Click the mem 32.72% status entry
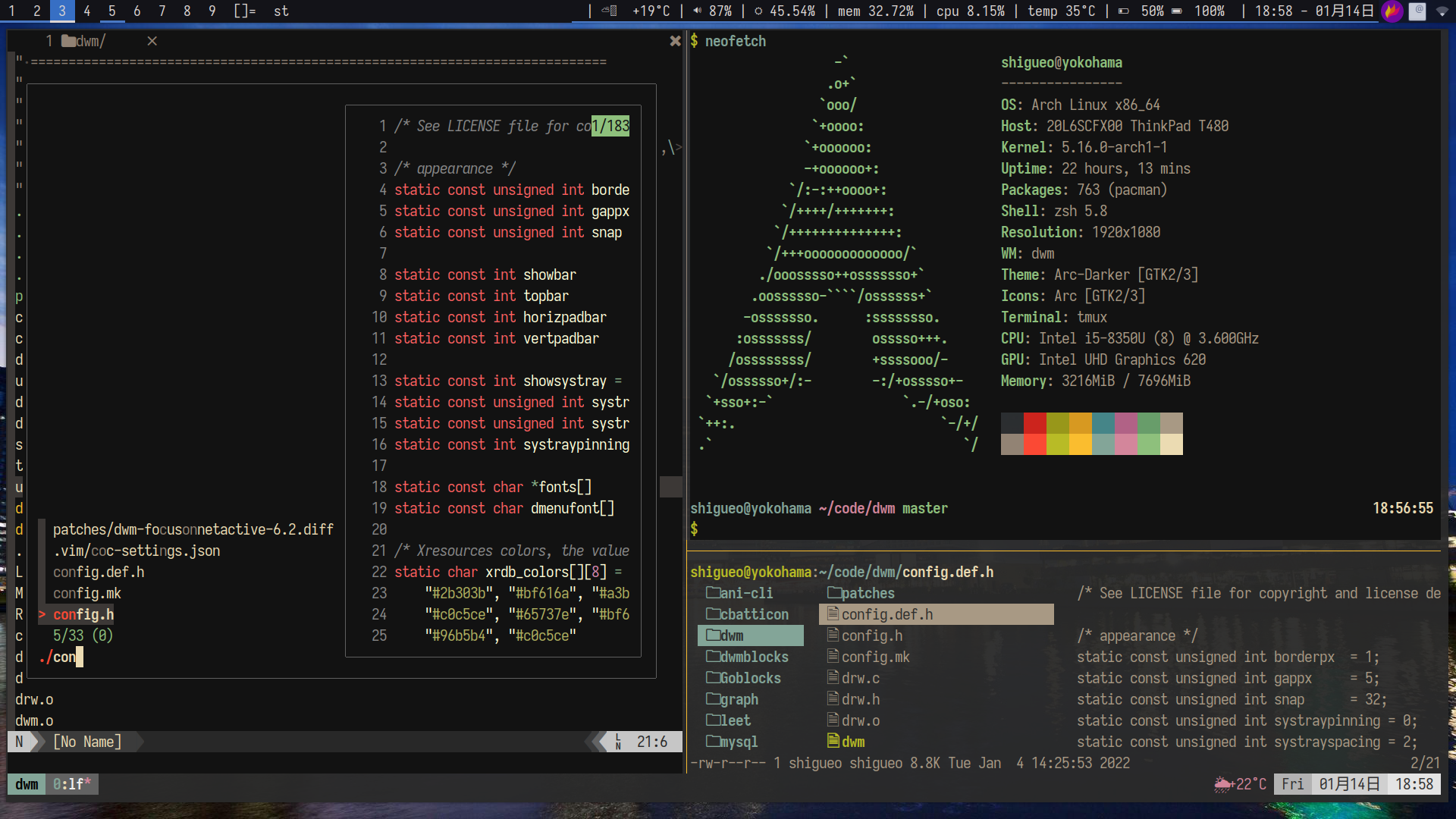 [876, 11]
